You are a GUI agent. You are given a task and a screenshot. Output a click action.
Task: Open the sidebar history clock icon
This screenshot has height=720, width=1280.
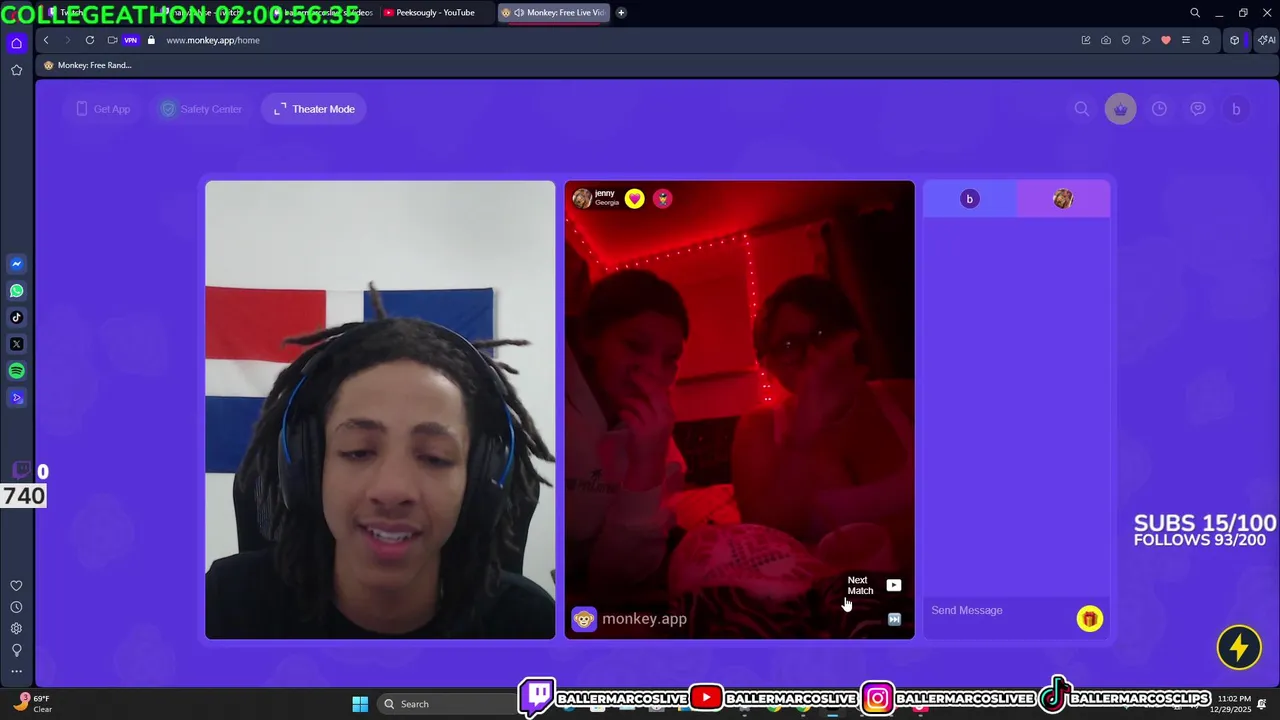point(16,607)
